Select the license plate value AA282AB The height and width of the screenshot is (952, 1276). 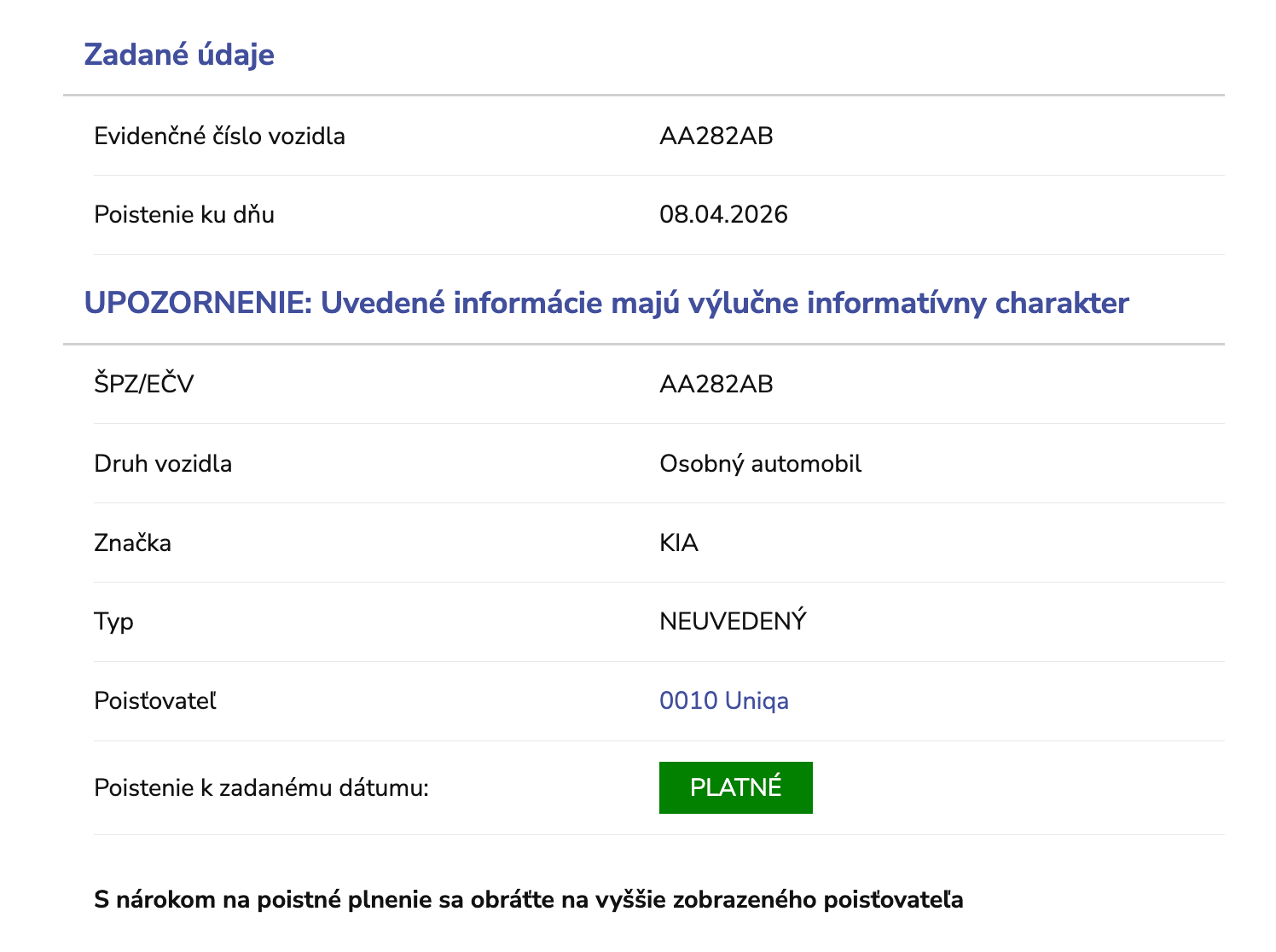tap(716, 135)
